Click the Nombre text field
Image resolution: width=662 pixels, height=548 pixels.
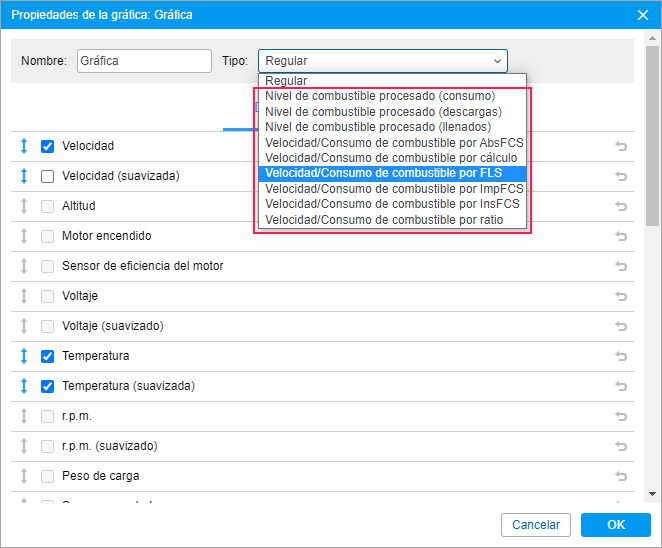tap(144, 61)
